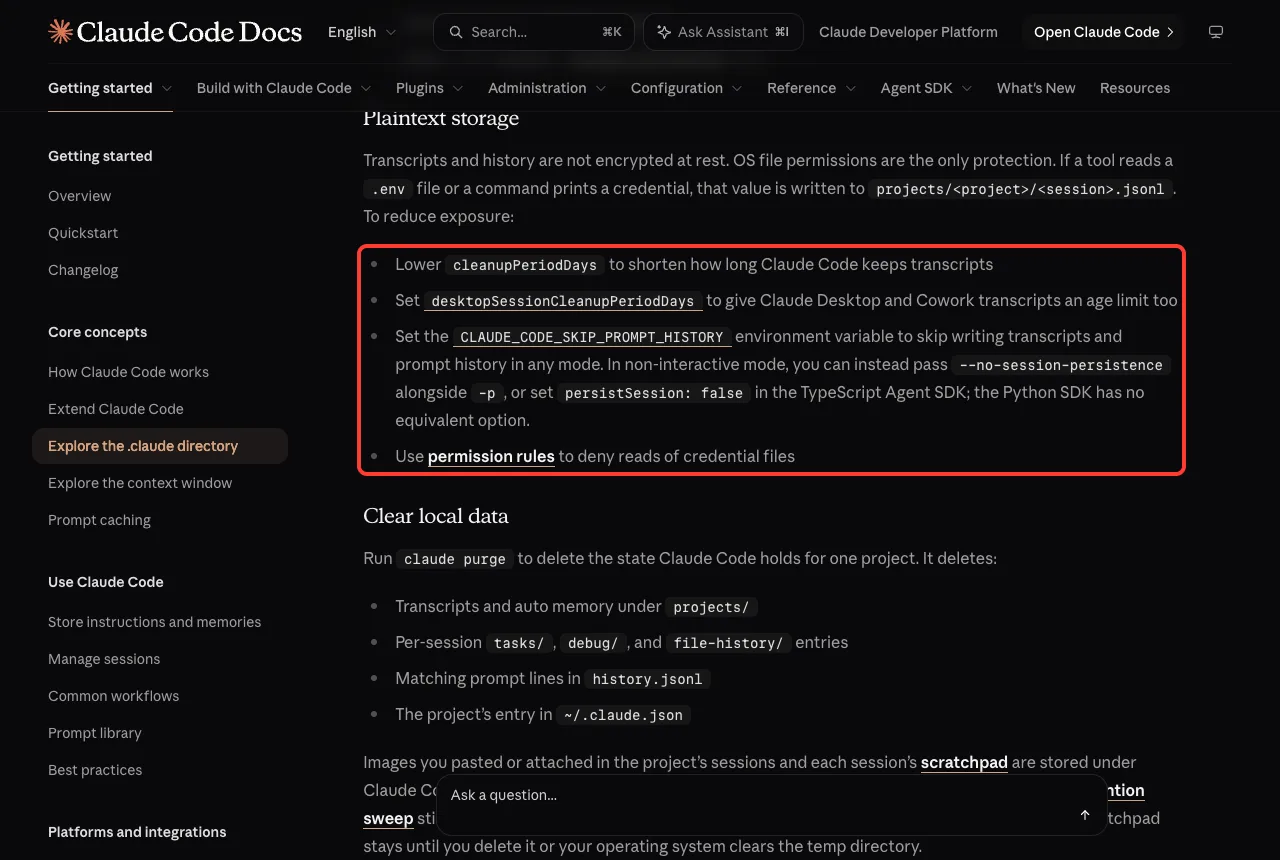The image size is (1280, 860).
Task: Toggle the theme monitor icon
Action: 1216,32
